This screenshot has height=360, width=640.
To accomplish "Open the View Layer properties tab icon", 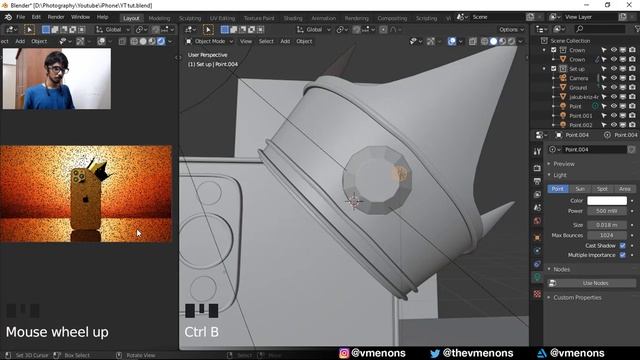I will [537, 194].
